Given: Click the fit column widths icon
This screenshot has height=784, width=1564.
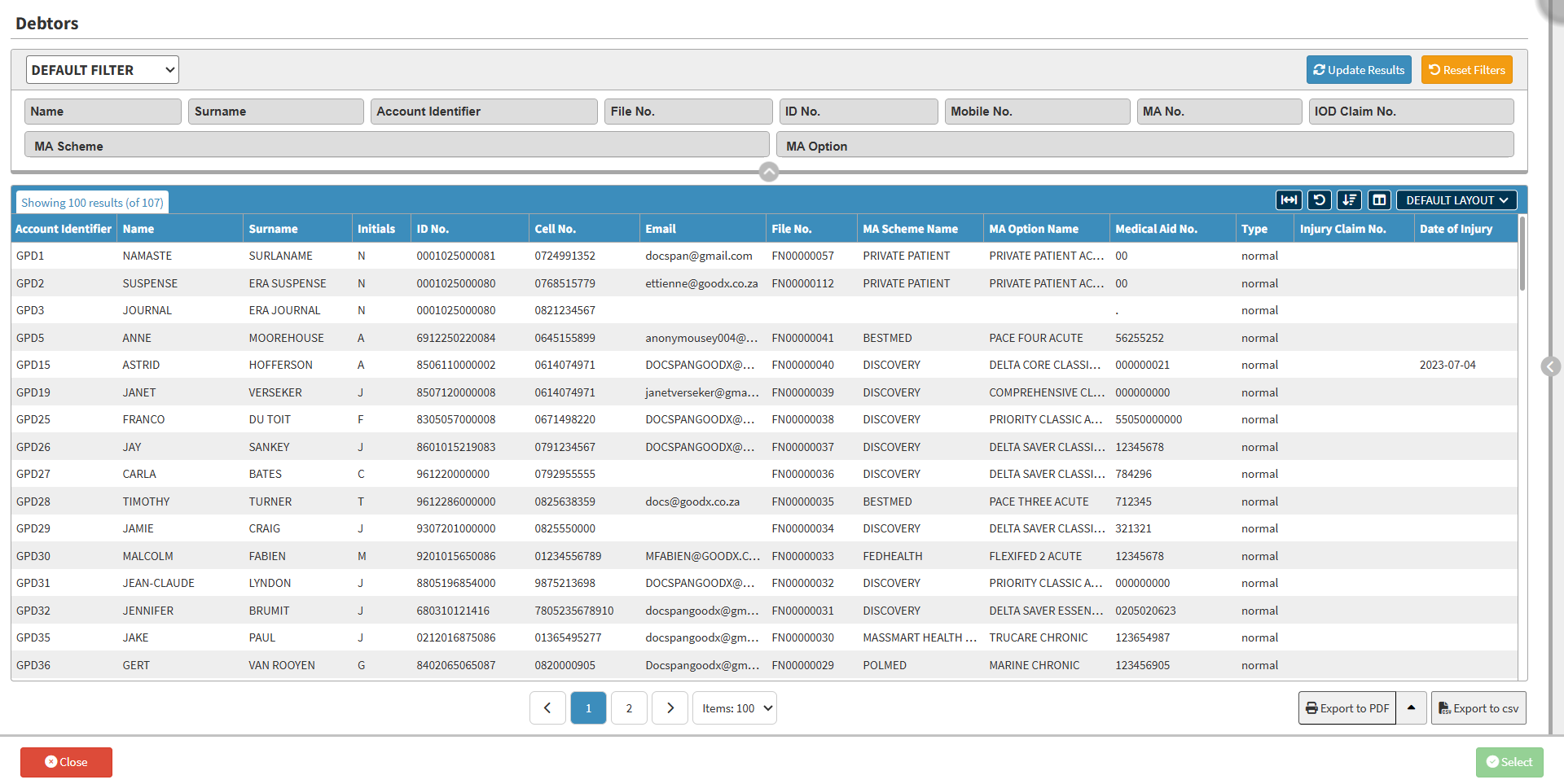Looking at the screenshot, I should coord(1289,200).
